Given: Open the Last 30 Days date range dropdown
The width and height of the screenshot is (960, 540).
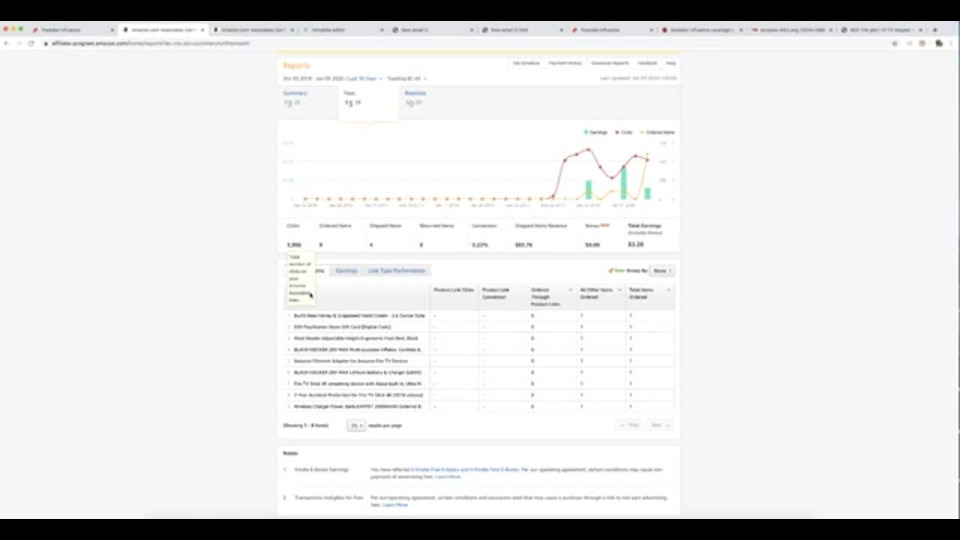Looking at the screenshot, I should click(364, 78).
